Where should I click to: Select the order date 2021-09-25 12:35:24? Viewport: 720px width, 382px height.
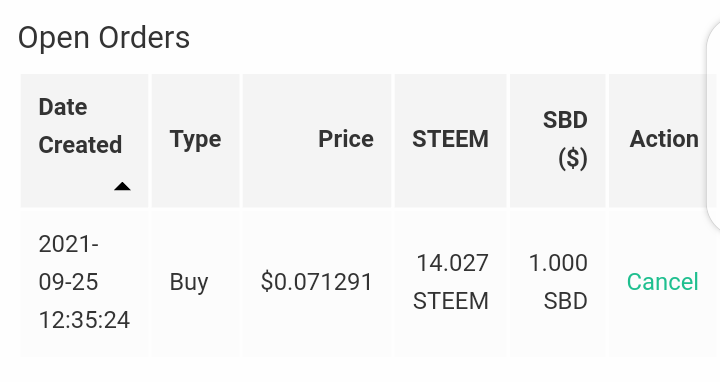coord(84,282)
